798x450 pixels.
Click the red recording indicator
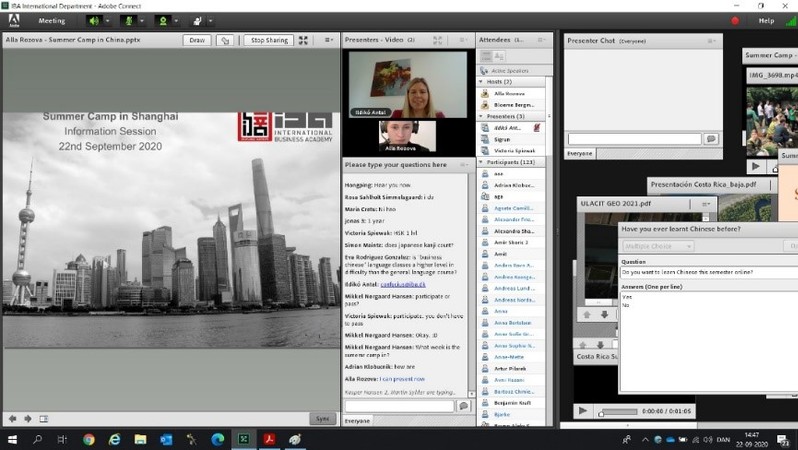pos(735,21)
